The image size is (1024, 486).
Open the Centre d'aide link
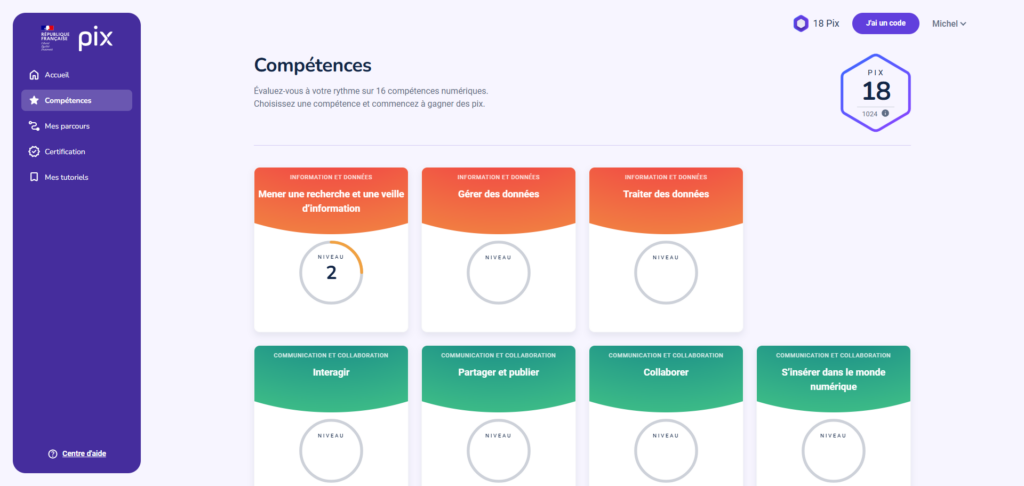(84, 454)
